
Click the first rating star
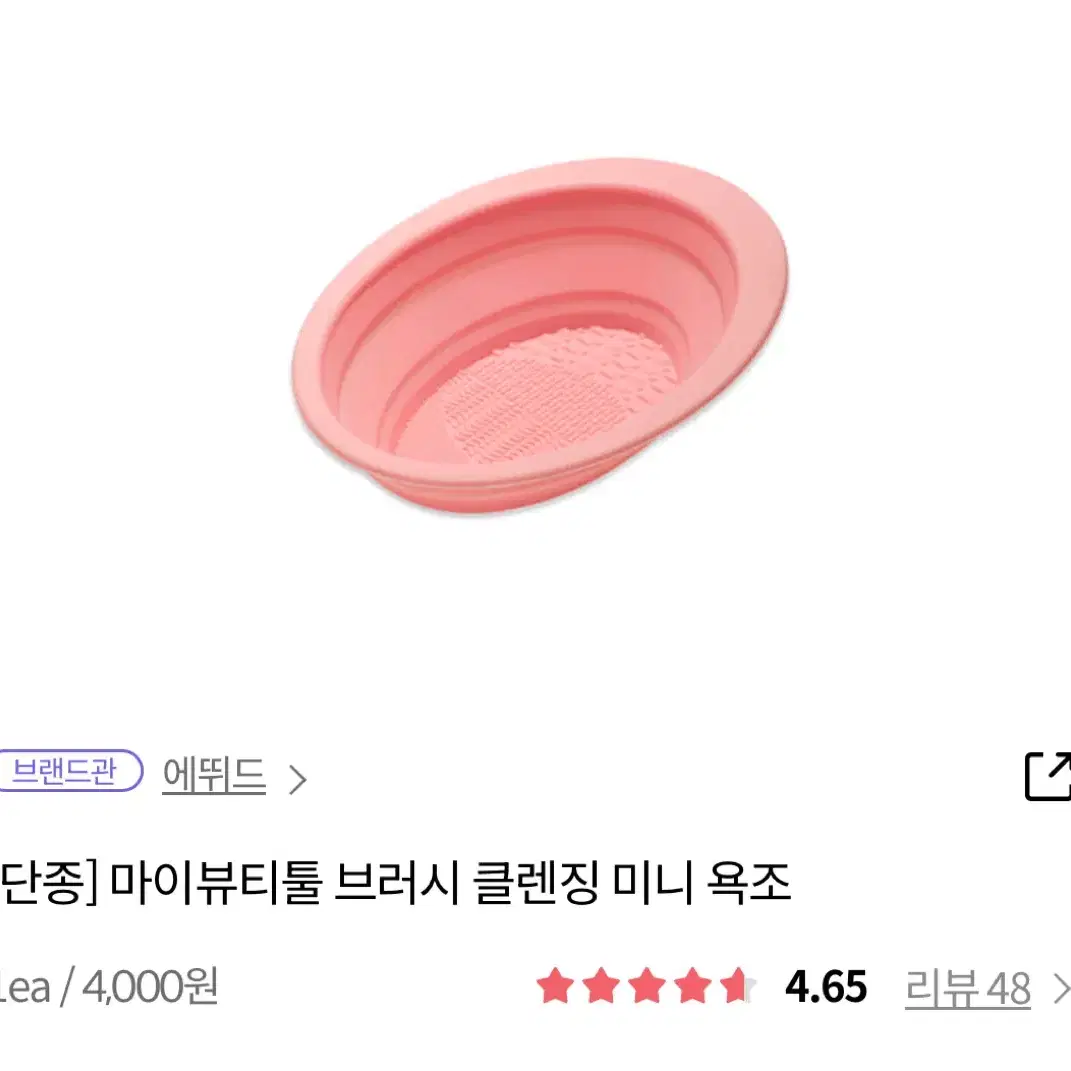click(x=555, y=986)
